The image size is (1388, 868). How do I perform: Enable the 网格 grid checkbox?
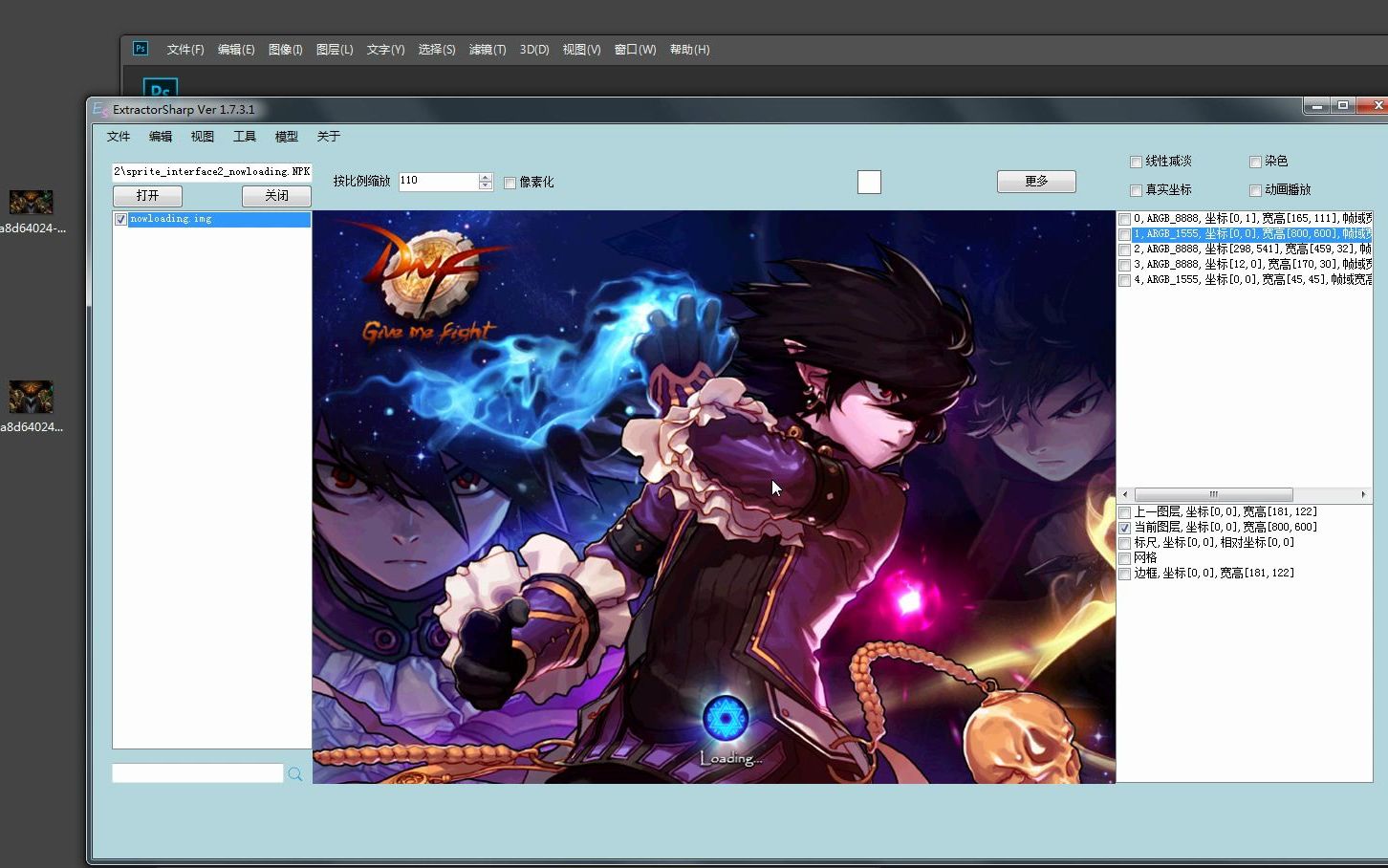point(1125,558)
